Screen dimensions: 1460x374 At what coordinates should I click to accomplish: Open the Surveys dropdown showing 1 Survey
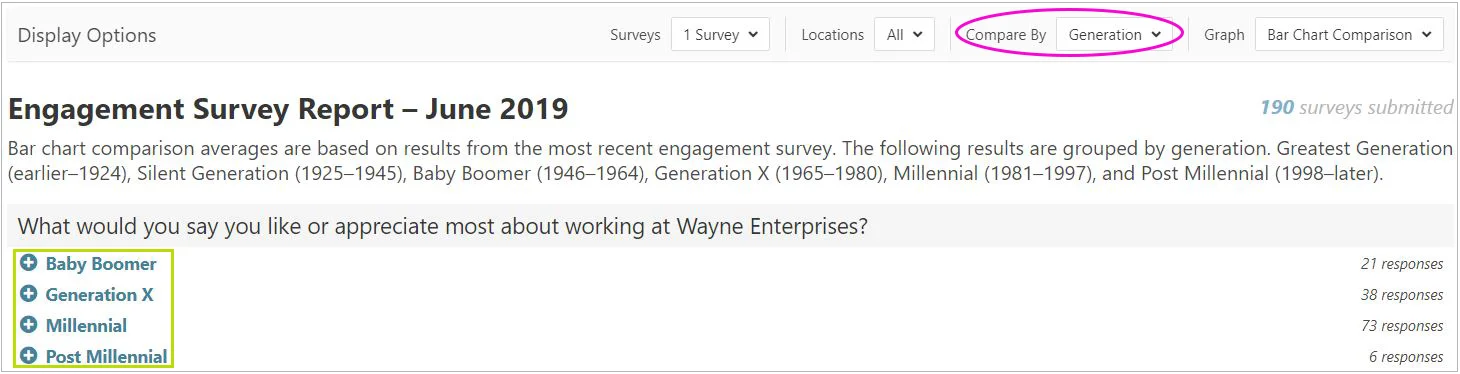(720, 34)
